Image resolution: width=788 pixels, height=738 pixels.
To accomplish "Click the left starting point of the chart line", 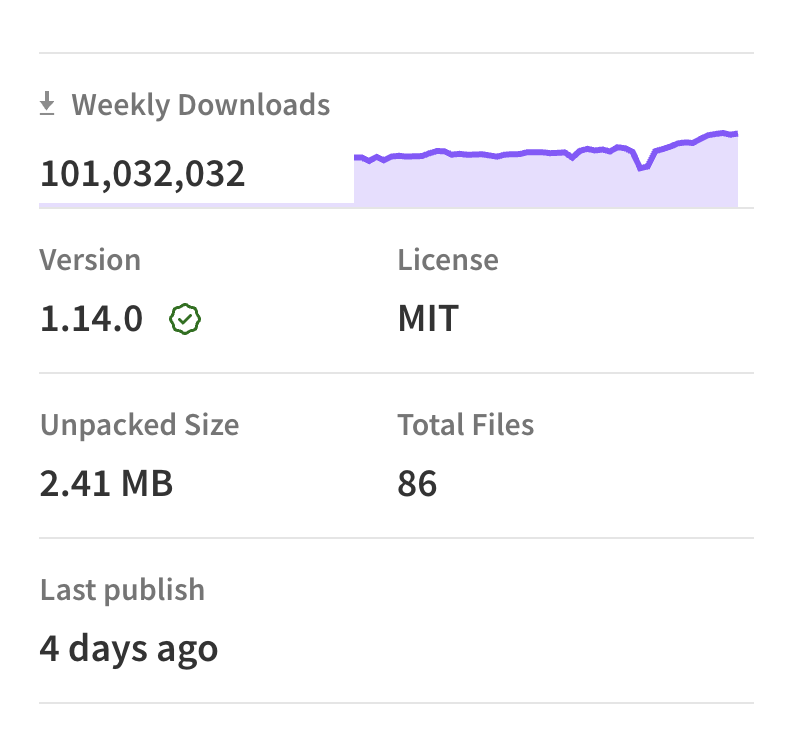I will point(357,157).
